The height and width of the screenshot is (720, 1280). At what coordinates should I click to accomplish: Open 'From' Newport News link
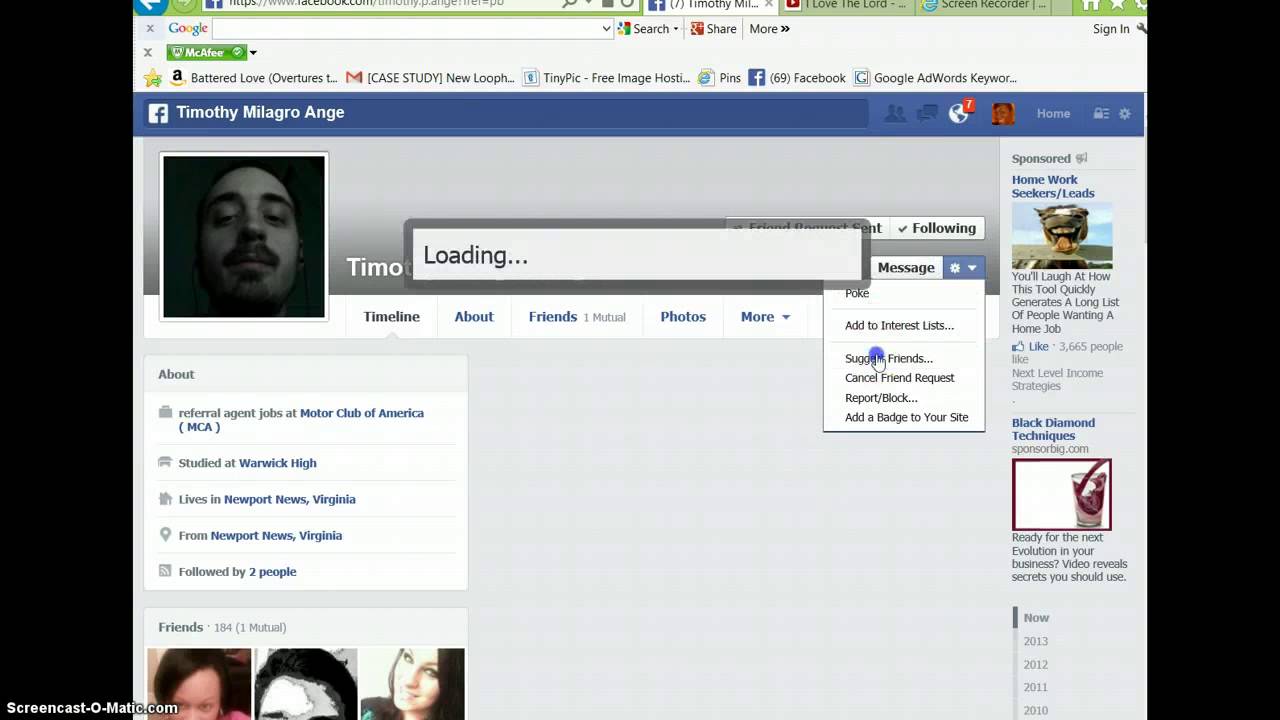tap(276, 535)
